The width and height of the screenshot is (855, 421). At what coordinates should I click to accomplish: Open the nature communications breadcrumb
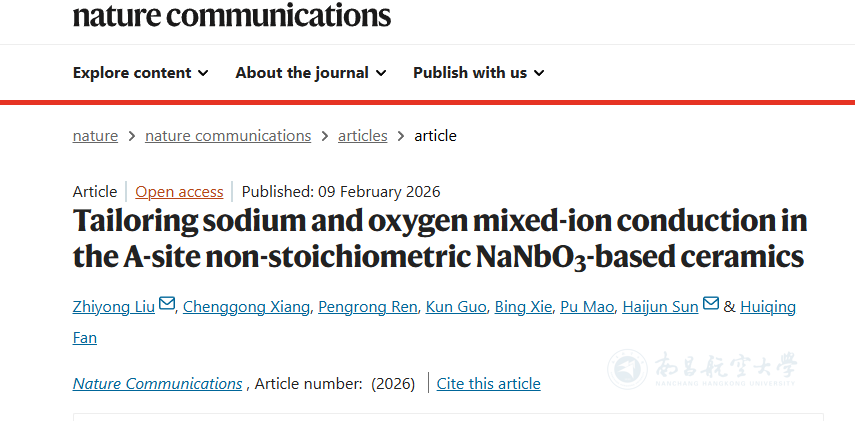coord(228,136)
